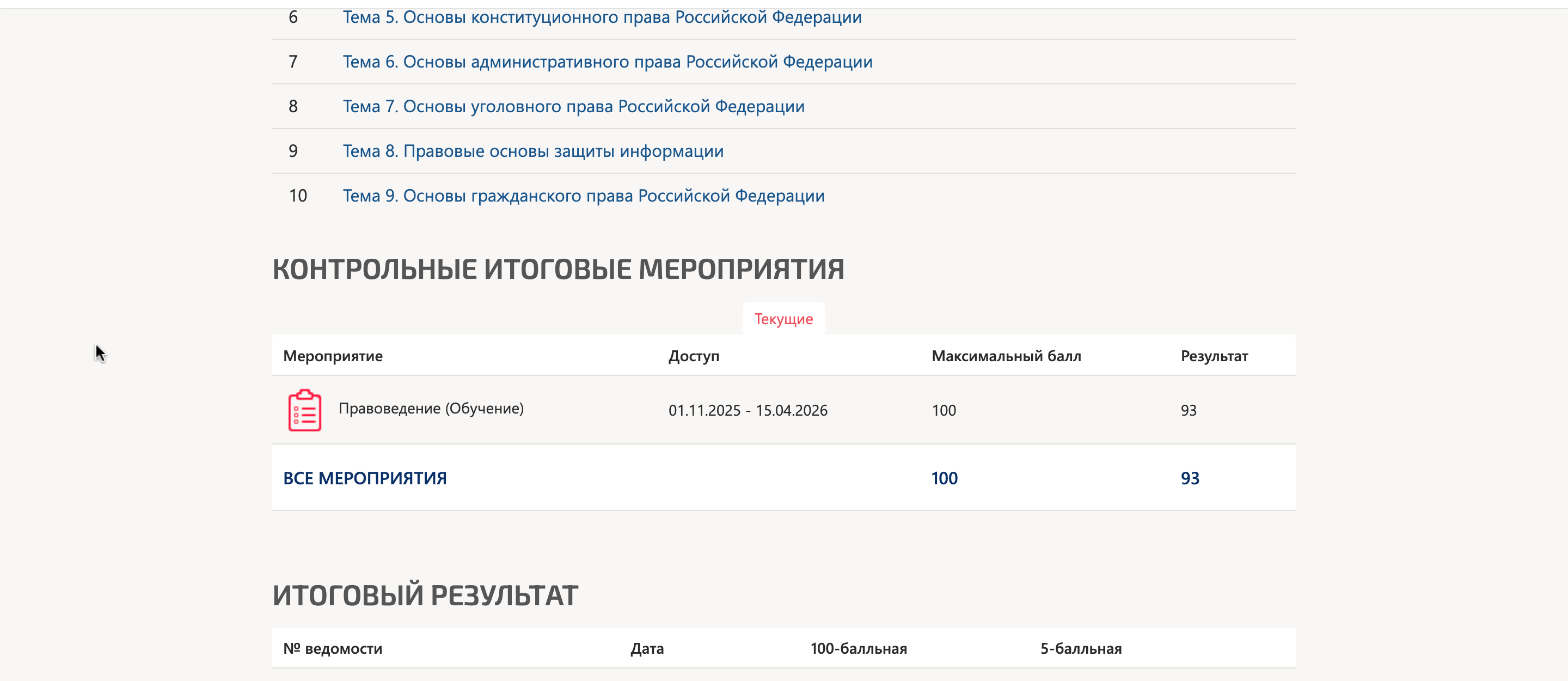Click the result value 93 in event row
1568x681 pixels.
coord(1188,410)
